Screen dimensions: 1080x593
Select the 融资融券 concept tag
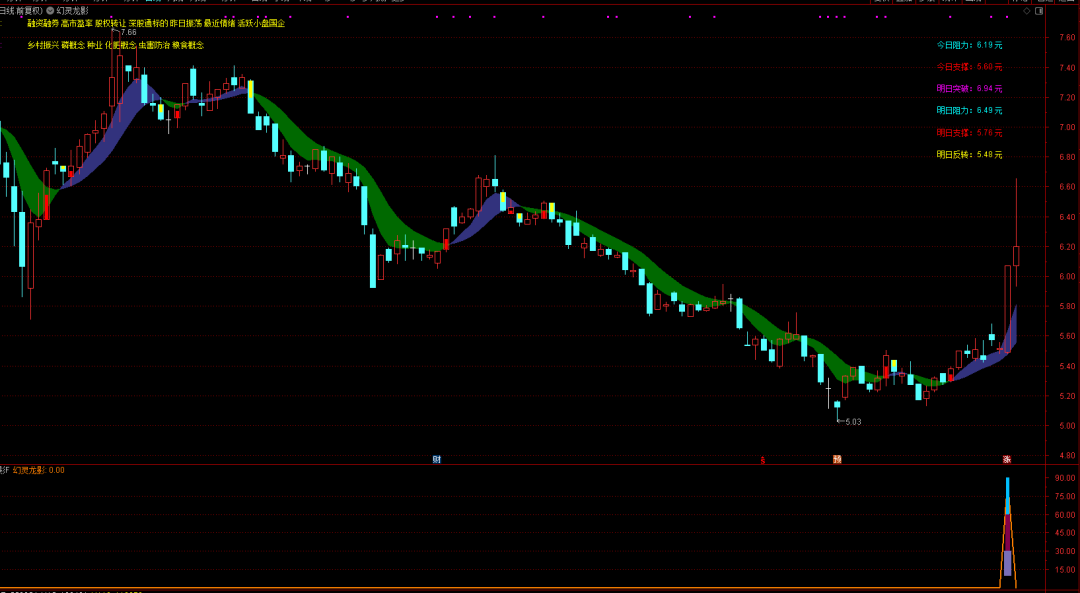(x=42, y=23)
